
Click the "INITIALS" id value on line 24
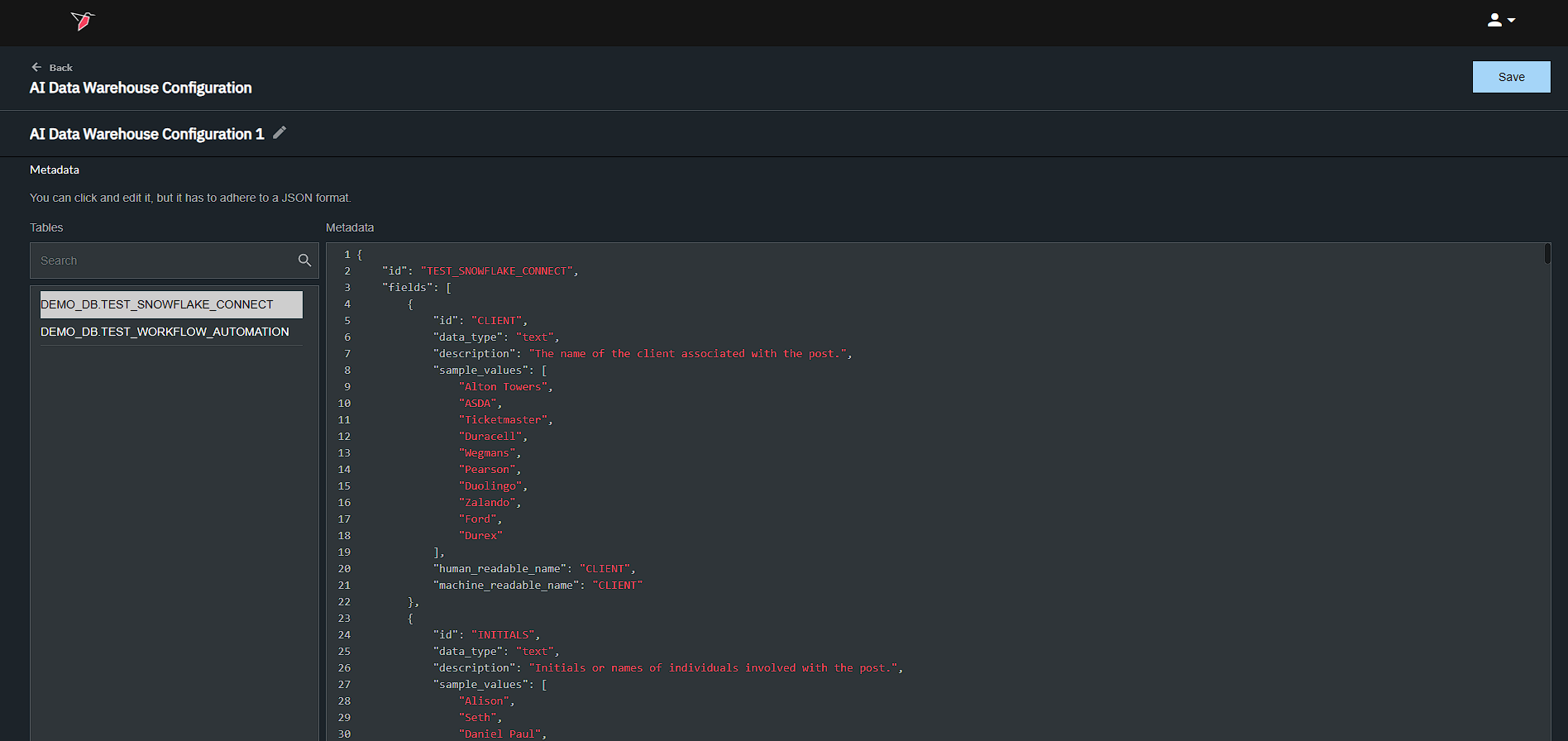[503, 635]
